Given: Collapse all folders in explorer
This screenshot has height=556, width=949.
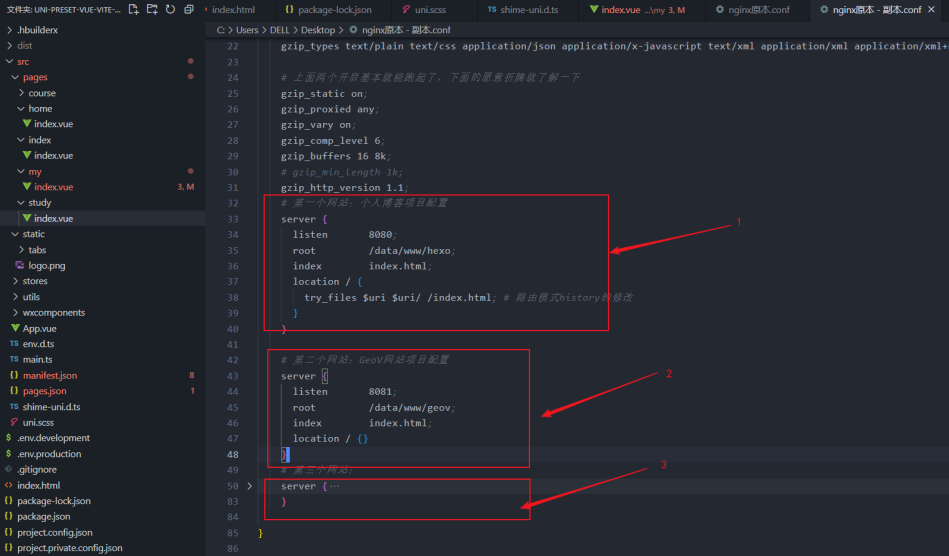Looking at the screenshot, I should tap(189, 10).
